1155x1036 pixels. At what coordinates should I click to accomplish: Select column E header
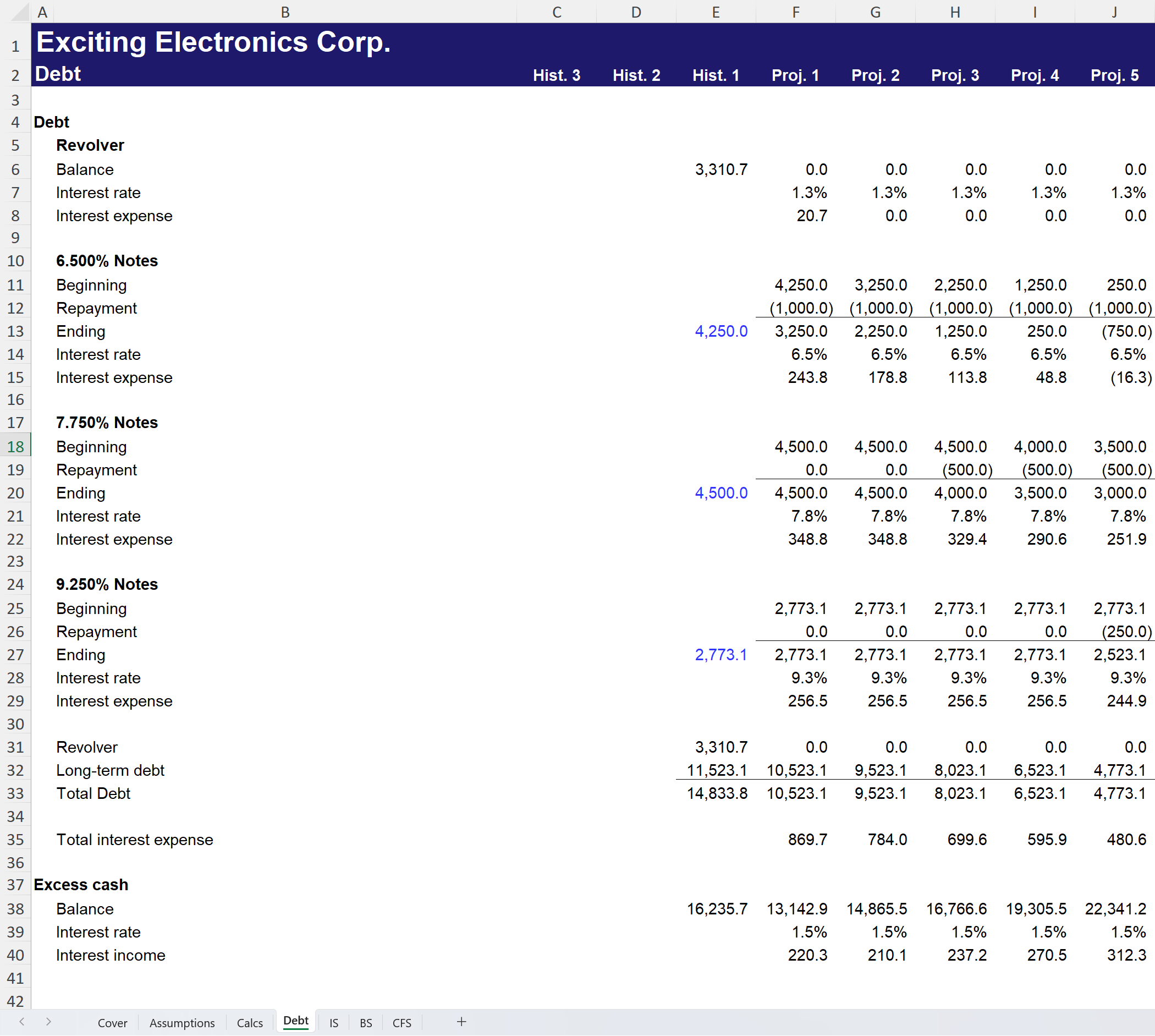click(x=716, y=12)
